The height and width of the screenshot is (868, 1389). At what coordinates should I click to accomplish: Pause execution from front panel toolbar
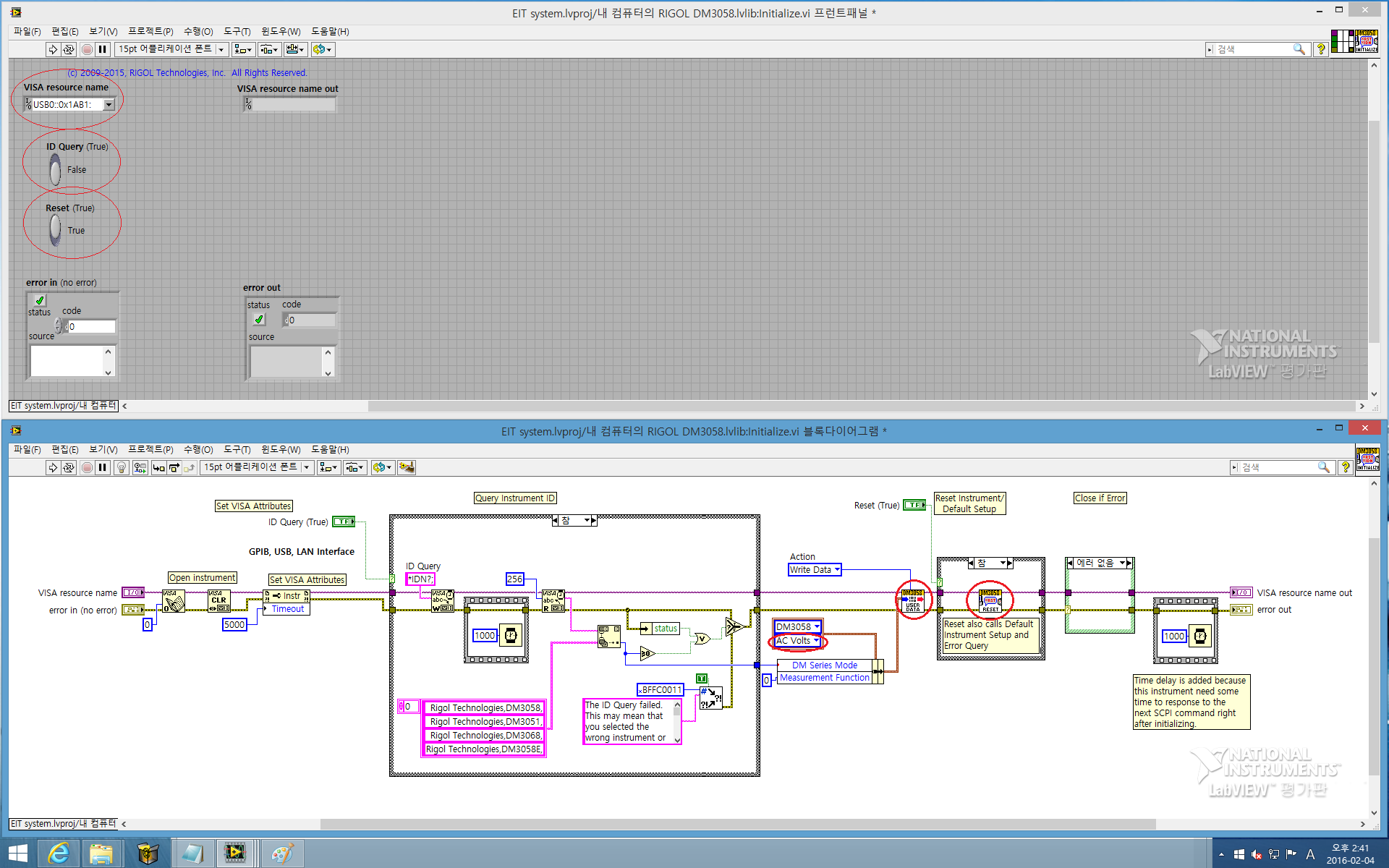103,49
